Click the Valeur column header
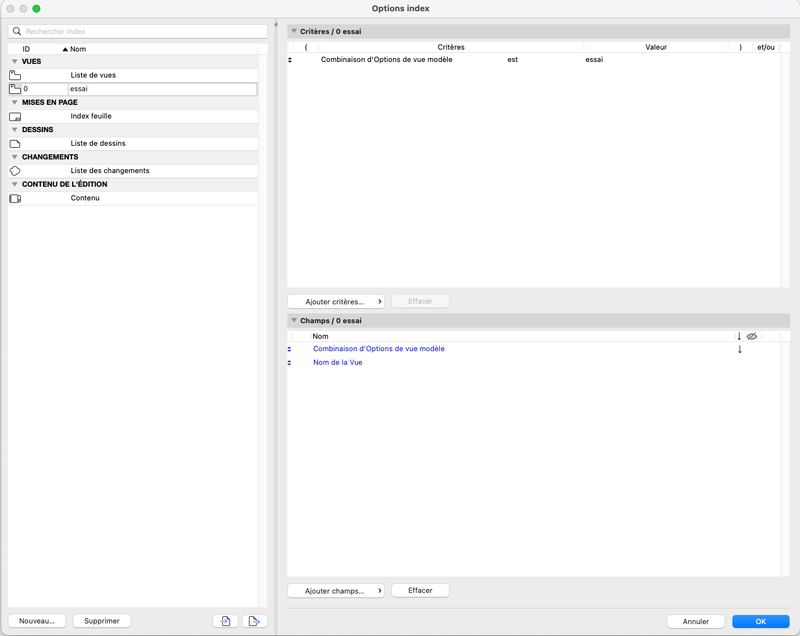Image resolution: width=800 pixels, height=636 pixels. 656,47
